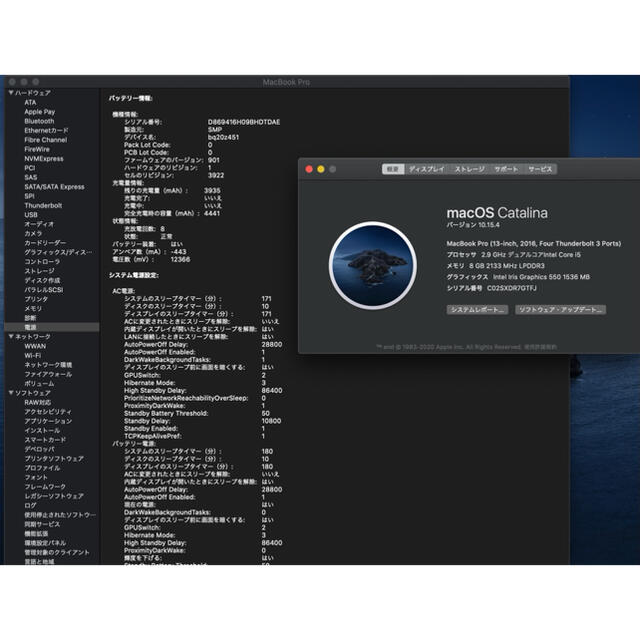Select SPI in the sidebar
The width and height of the screenshot is (640, 640).
29,196
